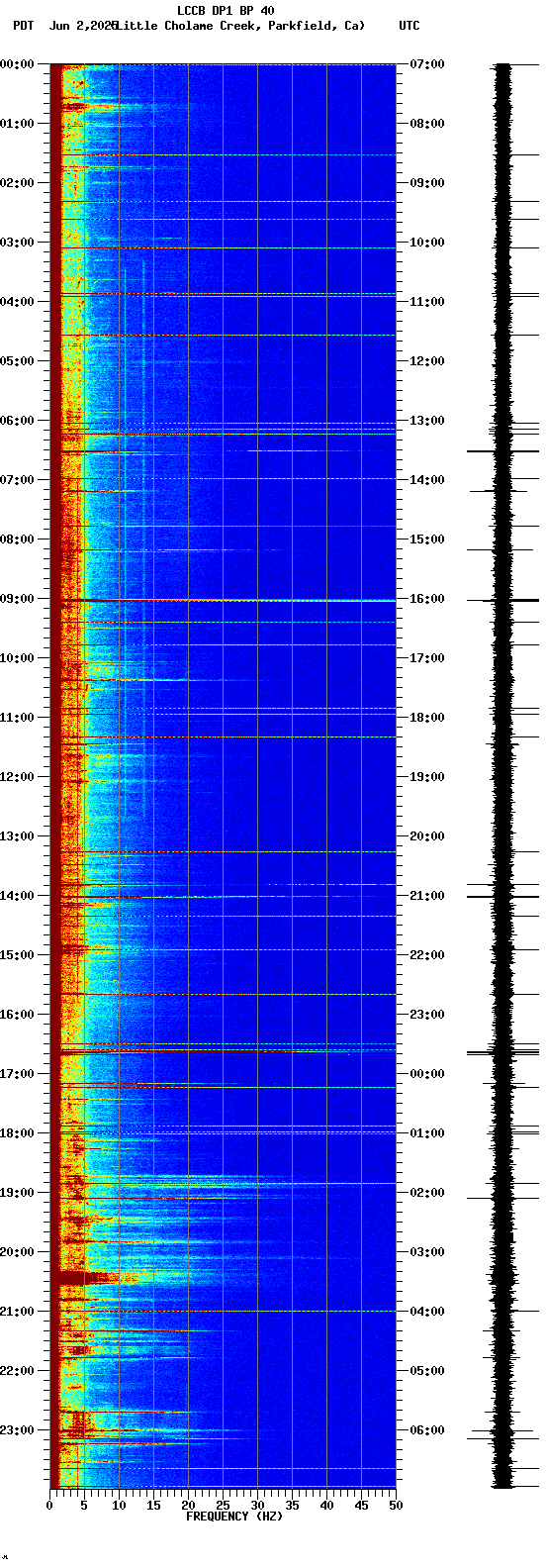Click the 50 Hz frequency axis label
The height and width of the screenshot is (1568, 546).
tap(396, 1506)
